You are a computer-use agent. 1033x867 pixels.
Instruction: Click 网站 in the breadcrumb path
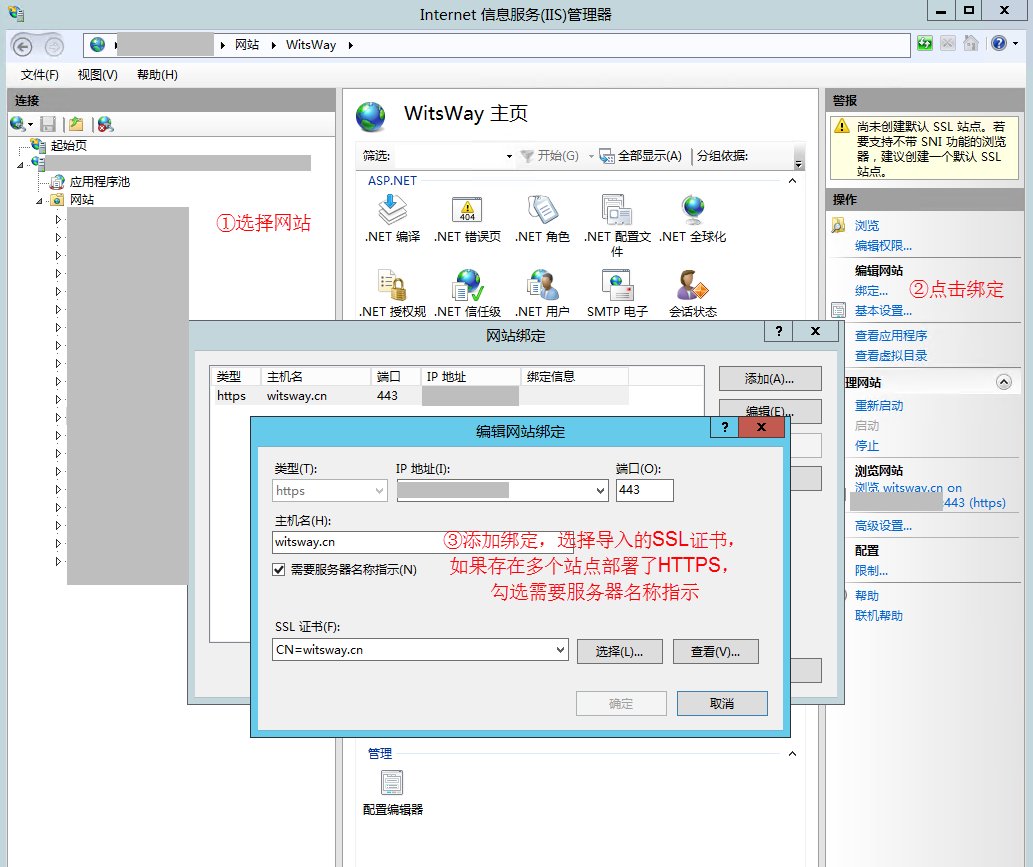pyautogui.click(x=247, y=45)
